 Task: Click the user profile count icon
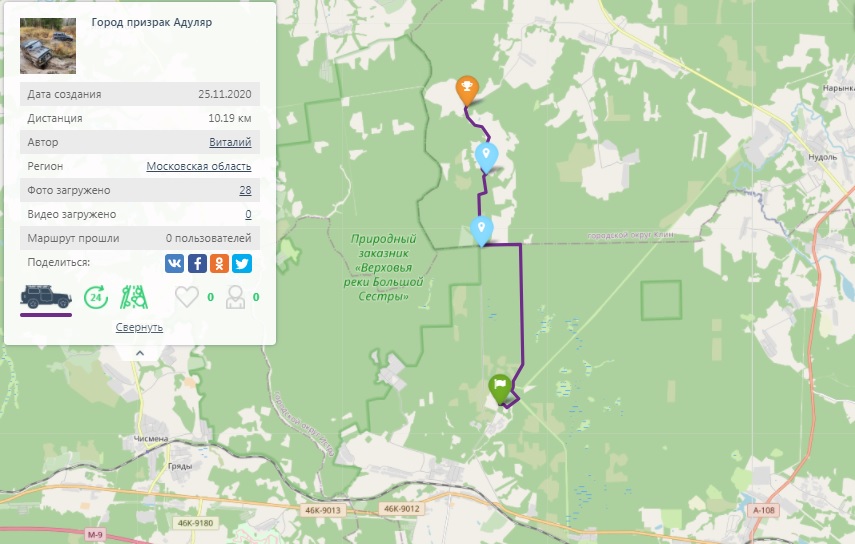236,297
